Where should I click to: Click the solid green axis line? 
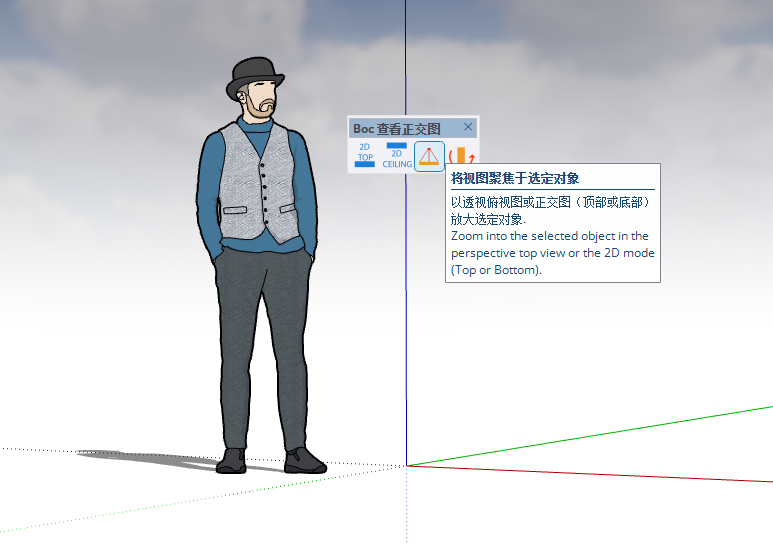[590, 436]
